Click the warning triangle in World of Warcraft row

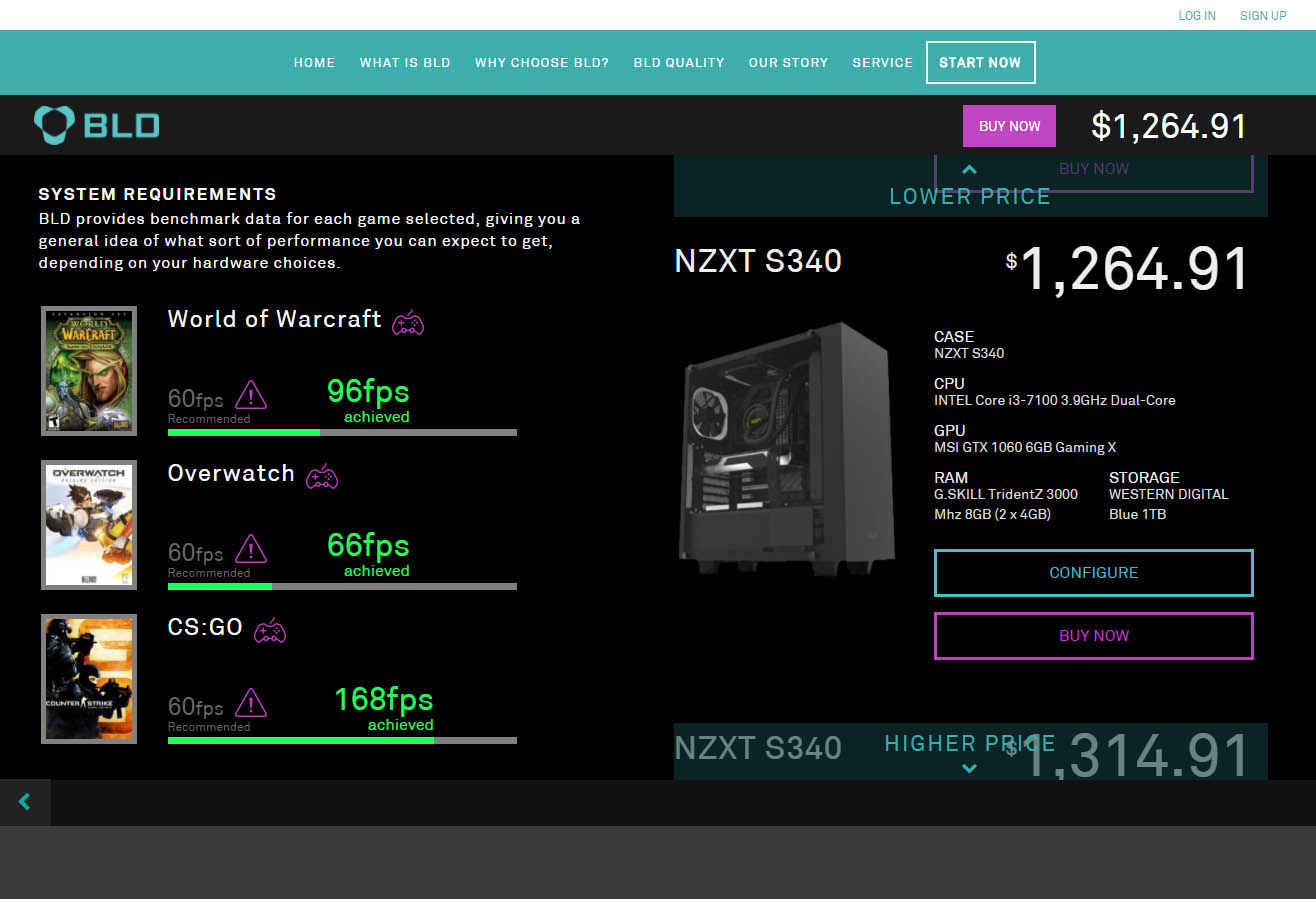click(x=250, y=394)
